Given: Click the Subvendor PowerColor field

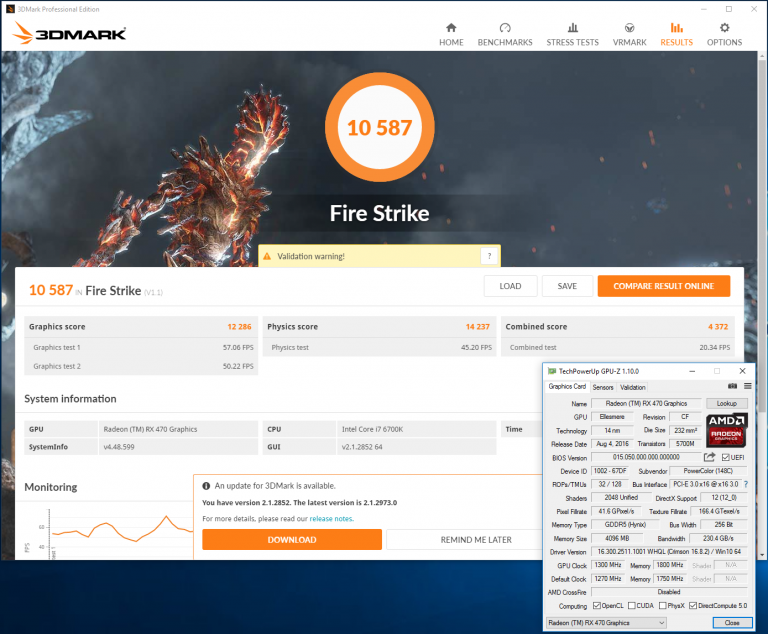Looking at the screenshot, I should 708,471.
